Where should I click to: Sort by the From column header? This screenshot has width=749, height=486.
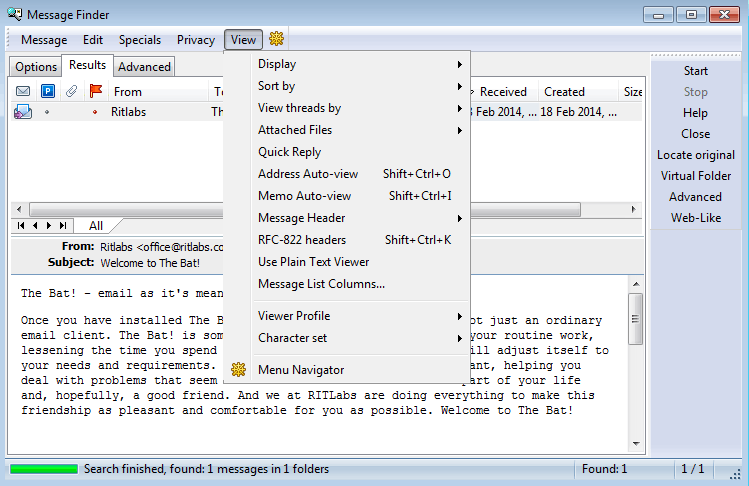[x=158, y=91]
